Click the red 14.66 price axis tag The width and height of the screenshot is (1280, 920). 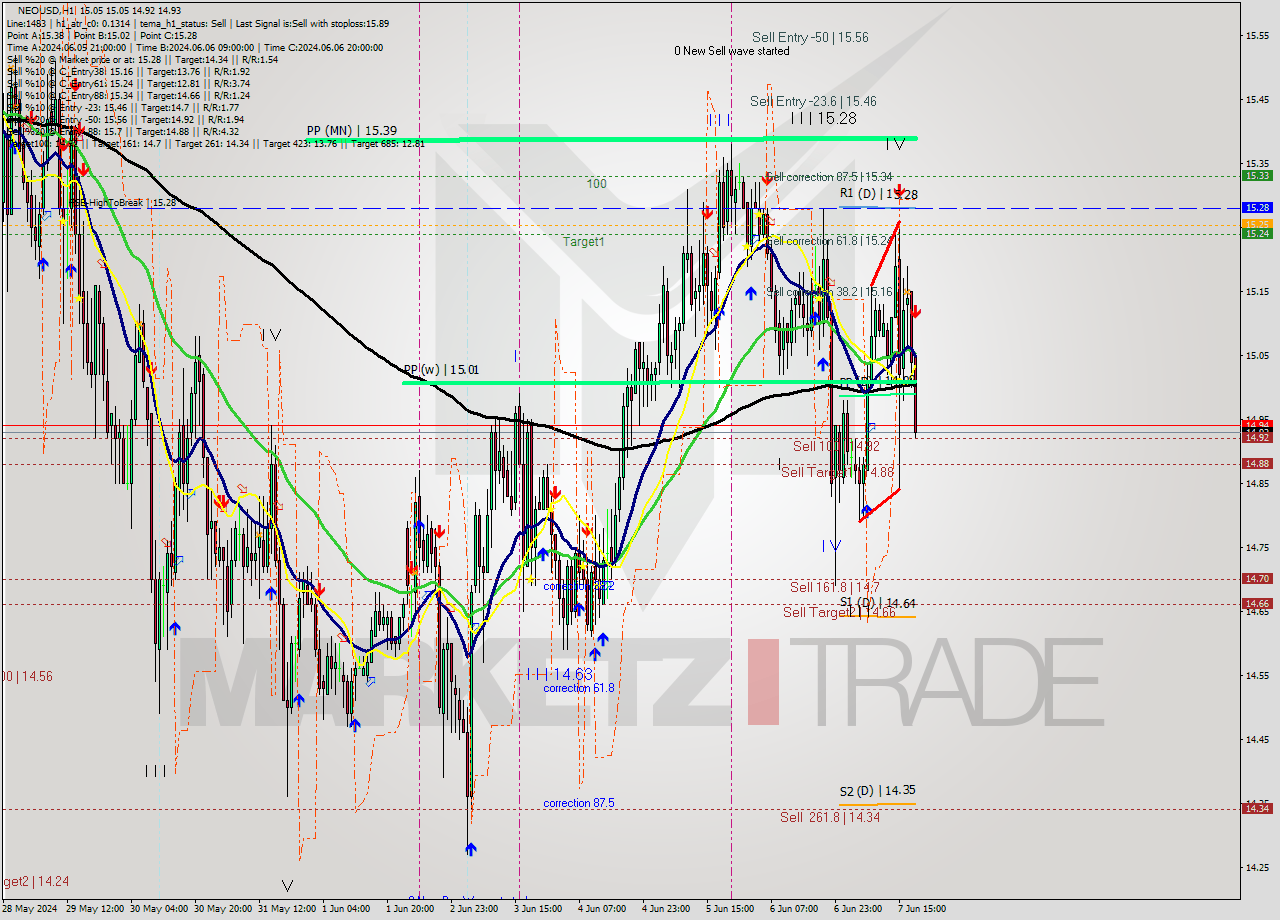tap(1257, 603)
